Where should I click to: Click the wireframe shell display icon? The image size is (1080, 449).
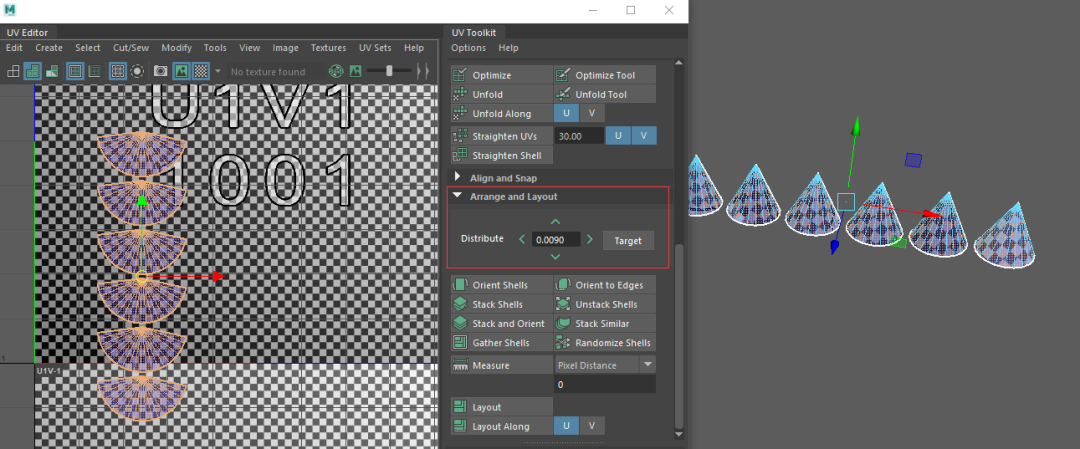tap(13, 71)
